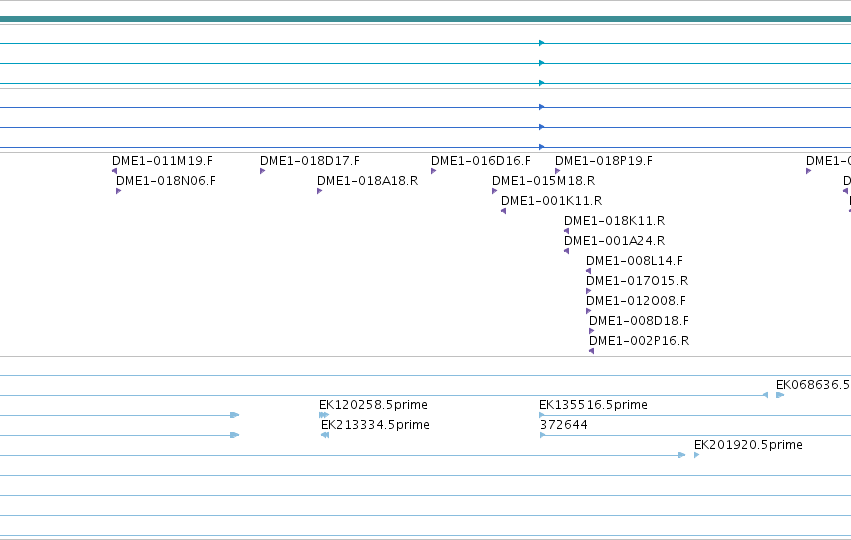Select the DME1-017O15.R feature label
The image size is (851, 540).
point(637,281)
